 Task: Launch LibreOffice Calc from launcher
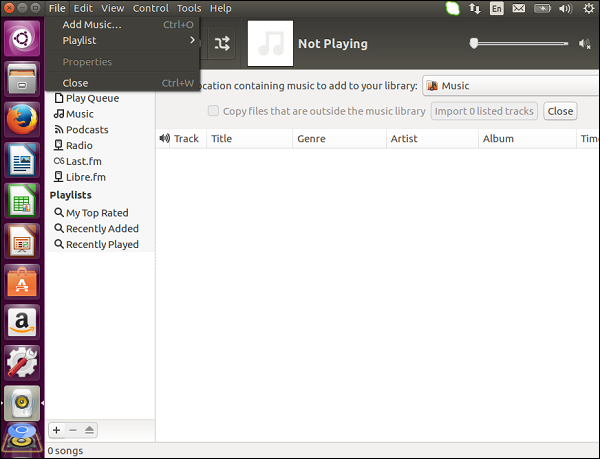point(22,201)
